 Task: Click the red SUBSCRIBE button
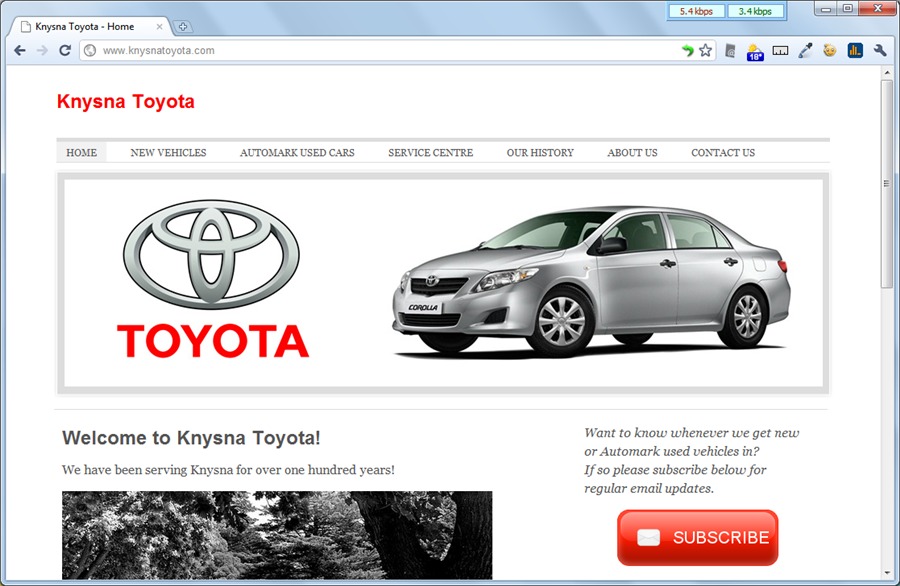[697, 538]
